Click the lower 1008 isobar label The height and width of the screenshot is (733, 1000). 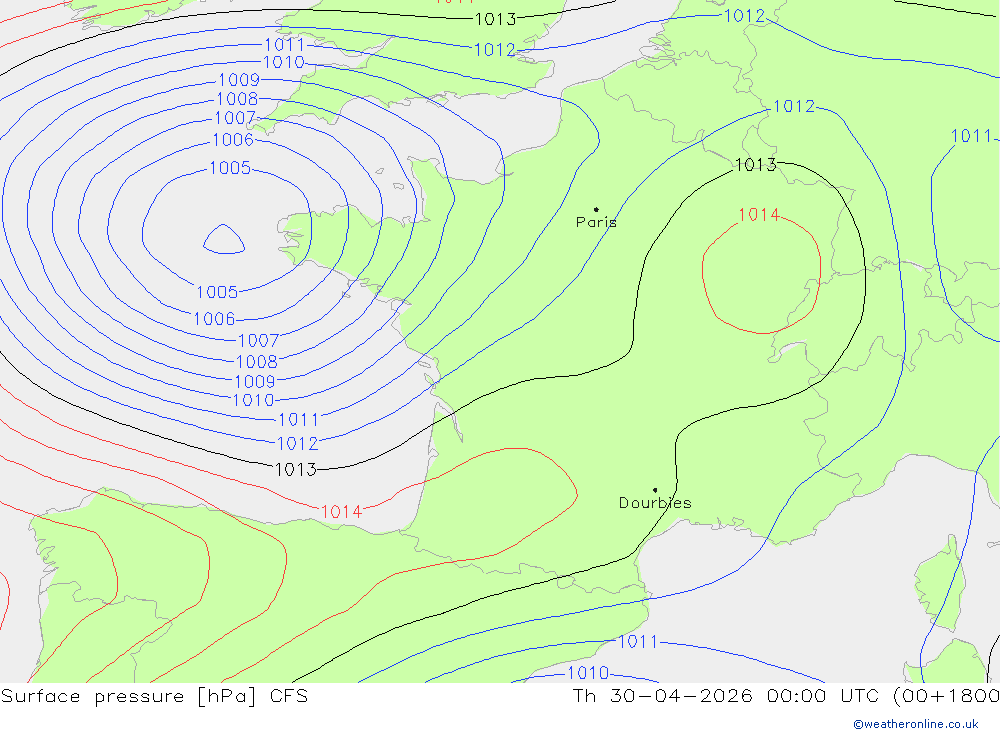[257, 362]
